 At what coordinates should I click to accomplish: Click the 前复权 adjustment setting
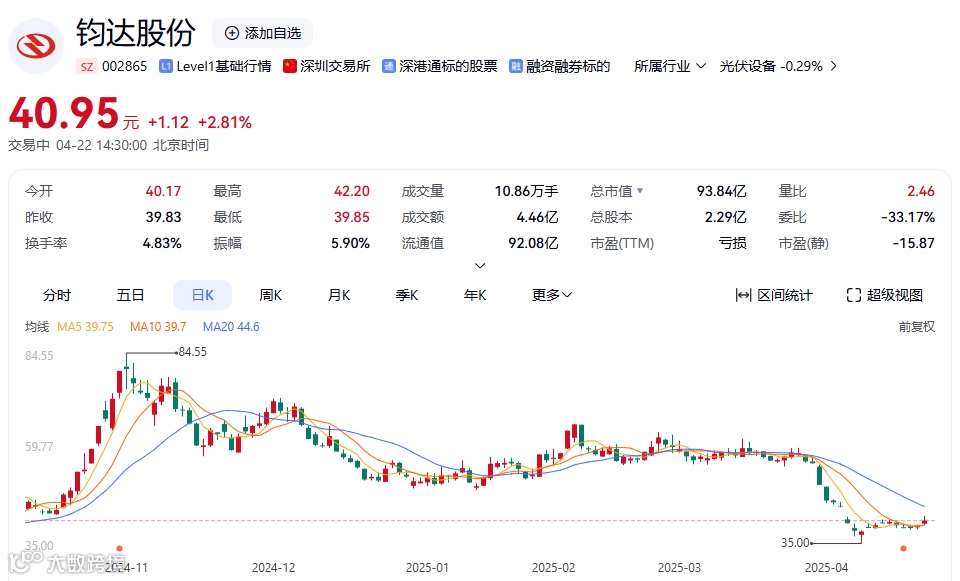(917, 327)
